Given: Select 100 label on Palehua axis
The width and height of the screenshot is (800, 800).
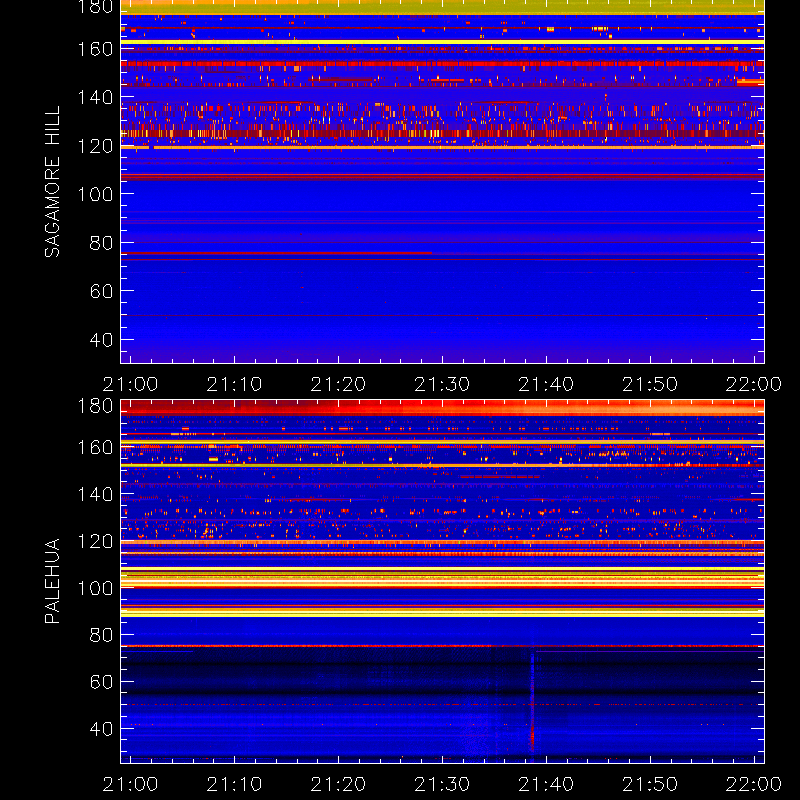Looking at the screenshot, I should click(x=95, y=588).
